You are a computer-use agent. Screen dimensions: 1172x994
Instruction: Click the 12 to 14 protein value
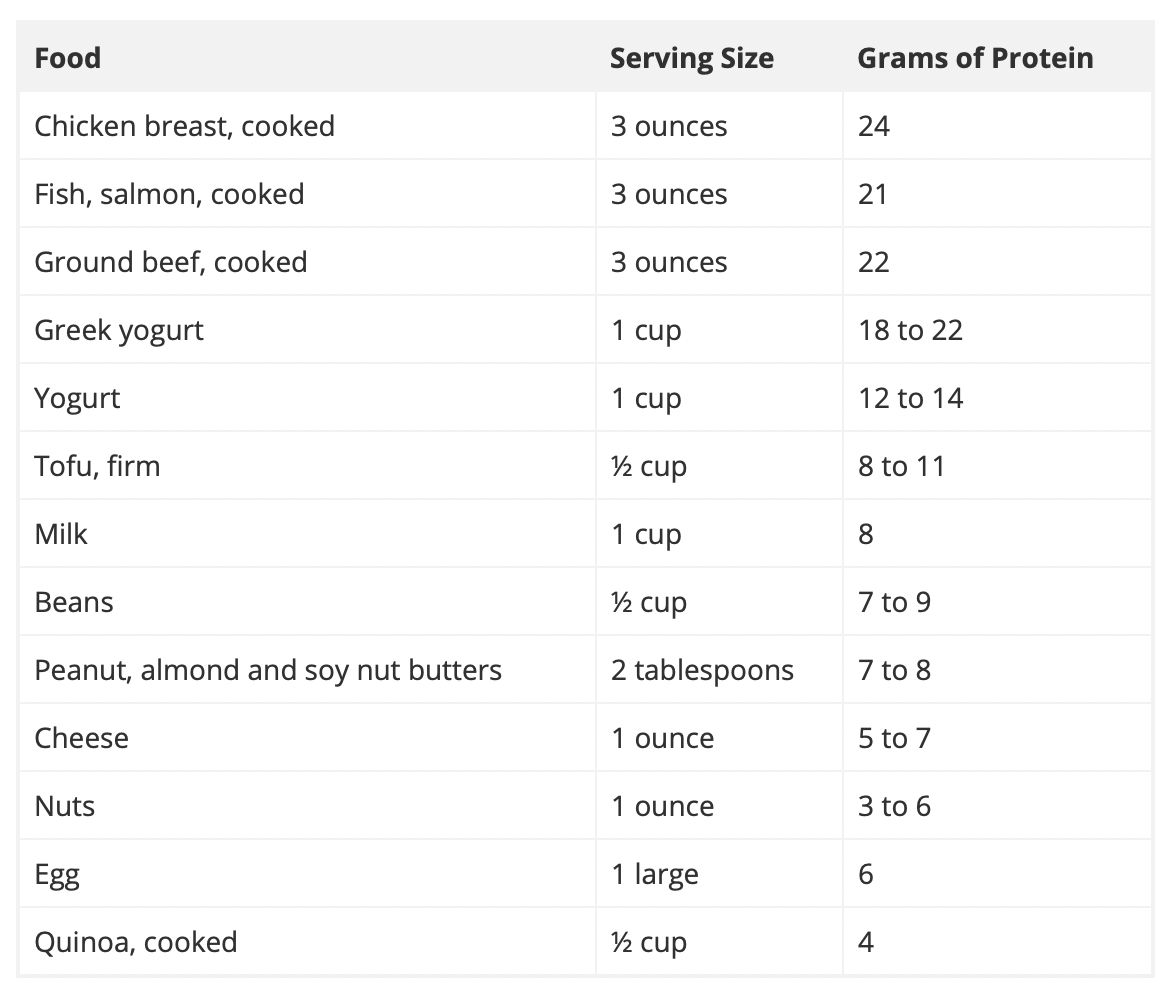click(910, 398)
